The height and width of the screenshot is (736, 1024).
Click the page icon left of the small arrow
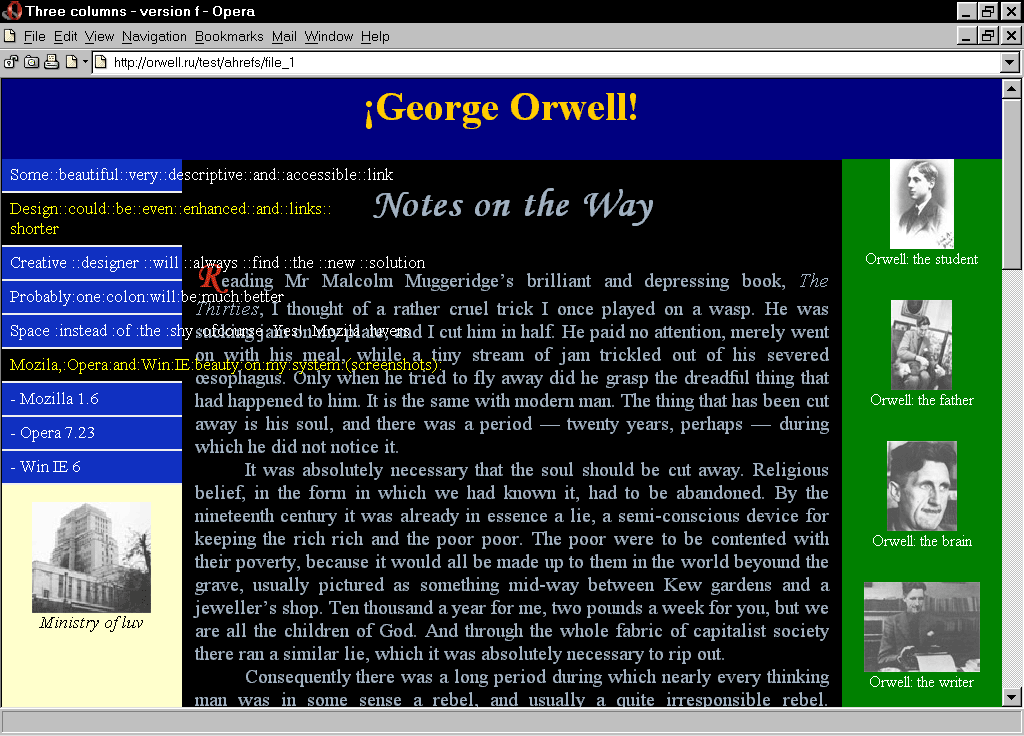71,62
